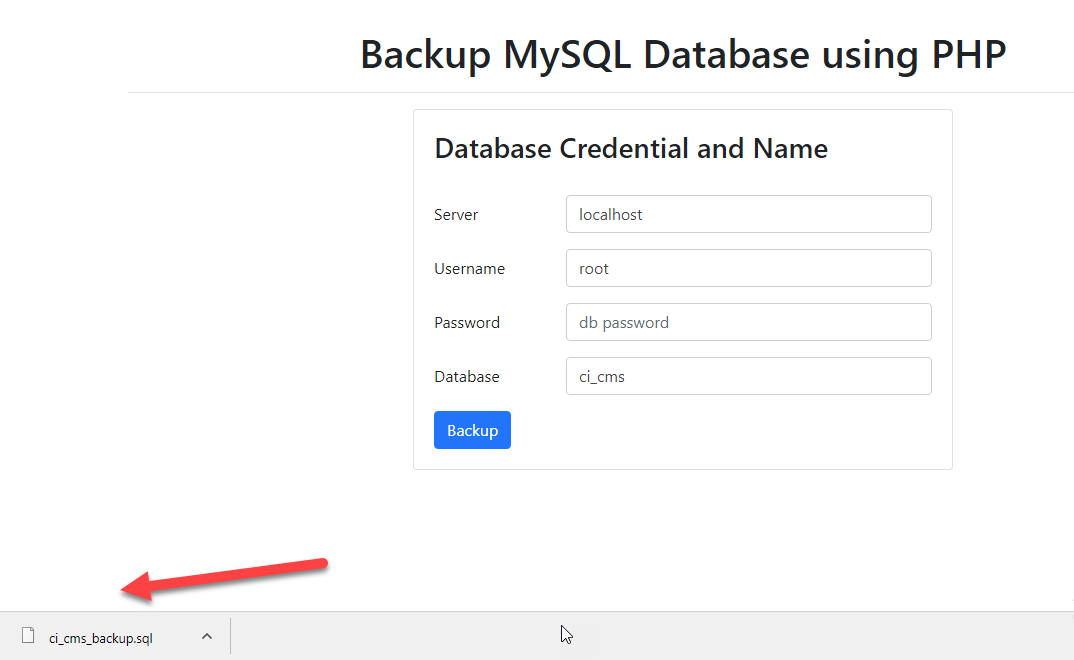This screenshot has height=660, width=1074.
Task: Focus the Username field containing root
Action: [x=749, y=268]
